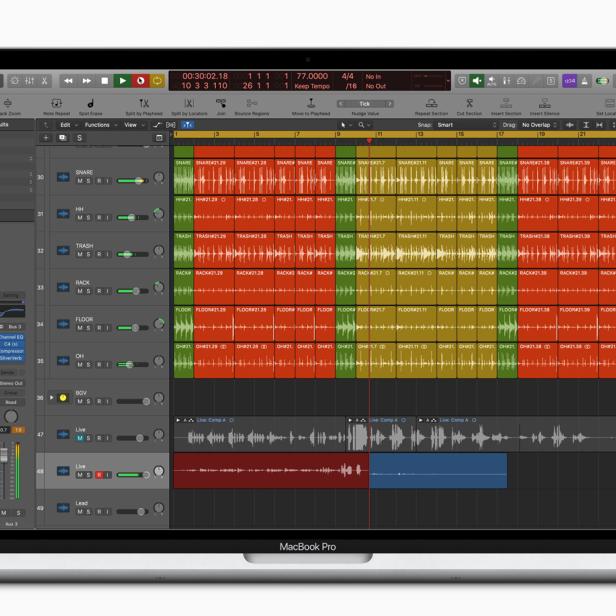Click the Channel EQ plug-in slot in inspector

[11, 337]
